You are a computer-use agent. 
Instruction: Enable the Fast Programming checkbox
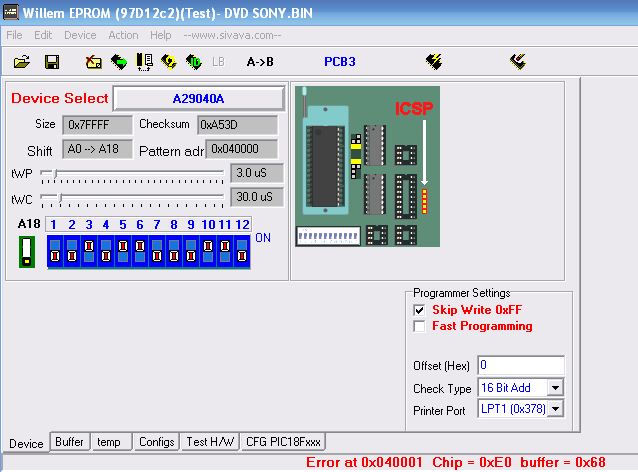420,326
